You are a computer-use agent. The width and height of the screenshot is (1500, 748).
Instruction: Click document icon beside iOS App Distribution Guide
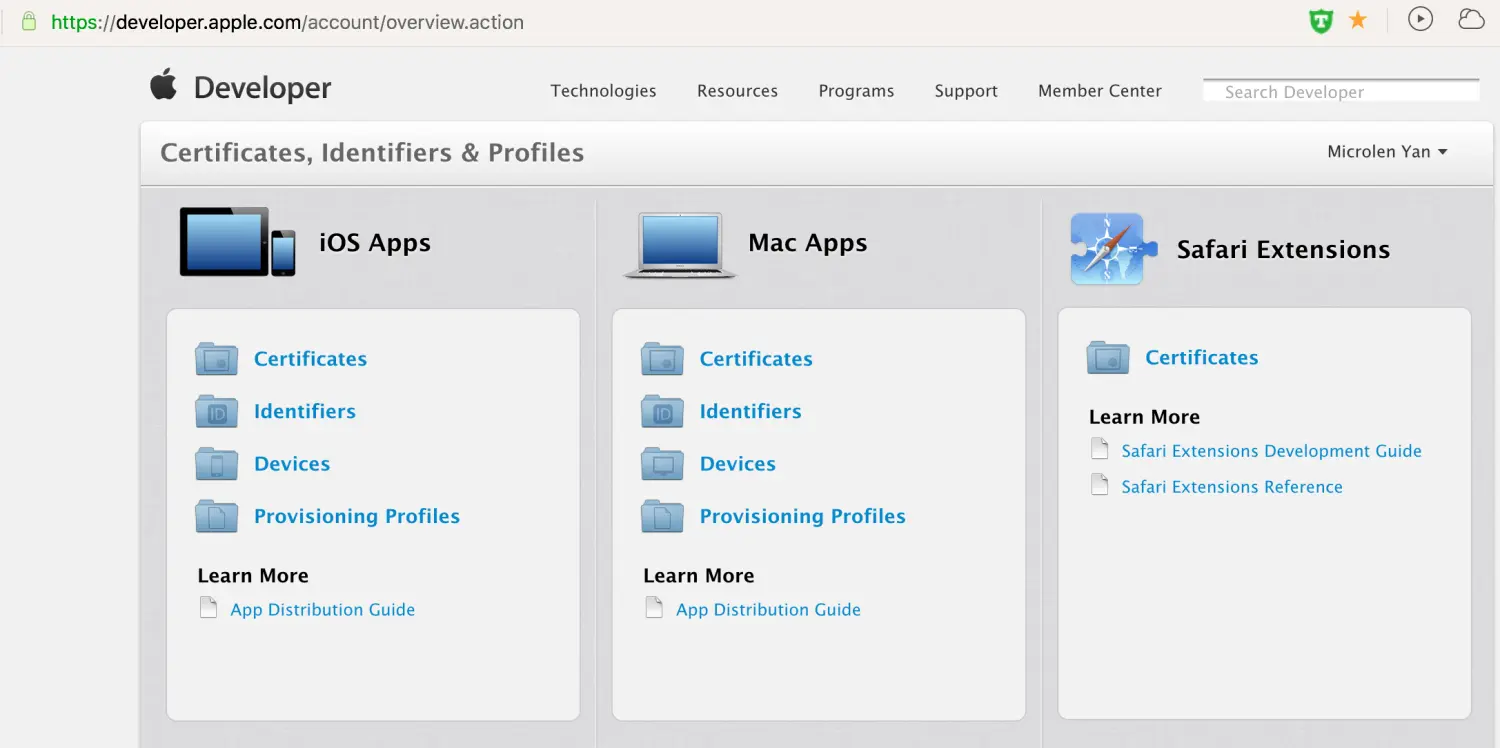point(208,608)
